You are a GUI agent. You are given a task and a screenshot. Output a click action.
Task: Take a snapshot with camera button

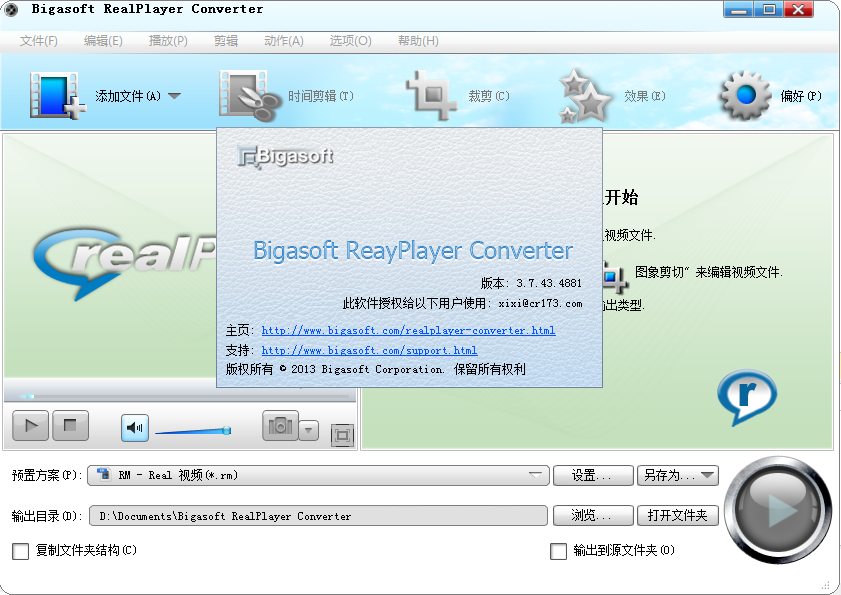(280, 427)
